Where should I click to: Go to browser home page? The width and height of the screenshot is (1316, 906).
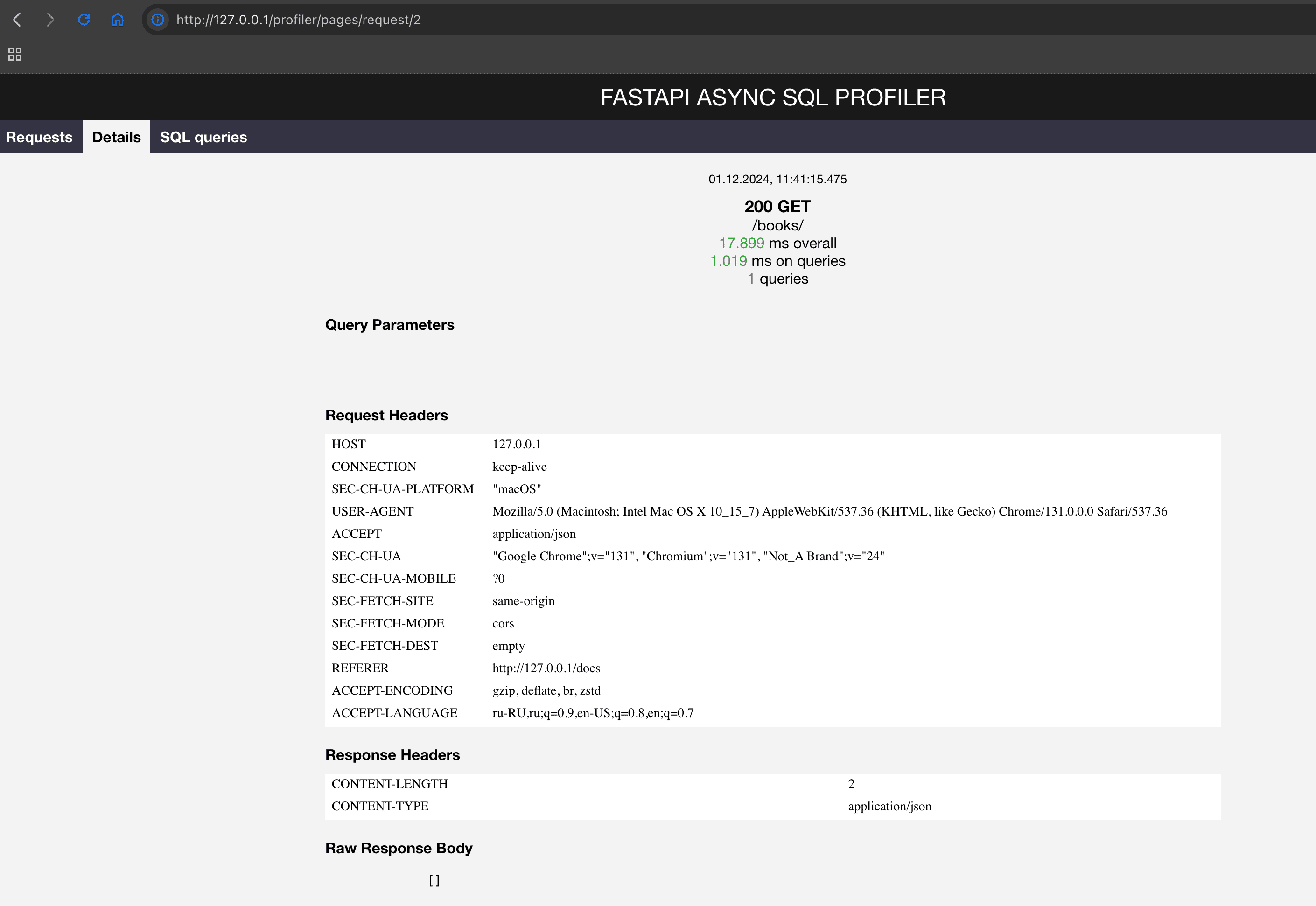[118, 20]
